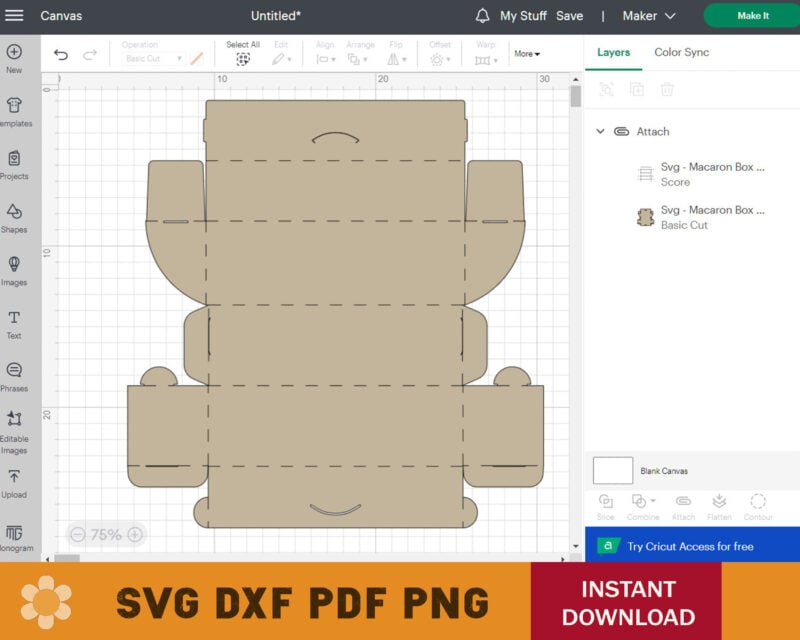
Task: Open the hamburger menu
Action: [14, 15]
